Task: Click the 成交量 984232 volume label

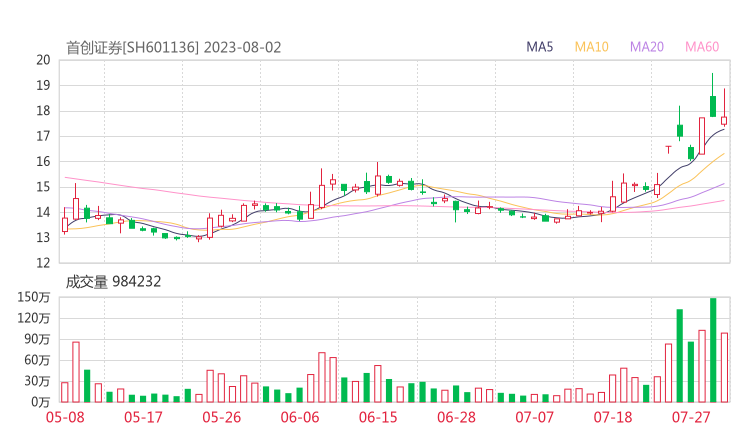Action: tap(113, 282)
